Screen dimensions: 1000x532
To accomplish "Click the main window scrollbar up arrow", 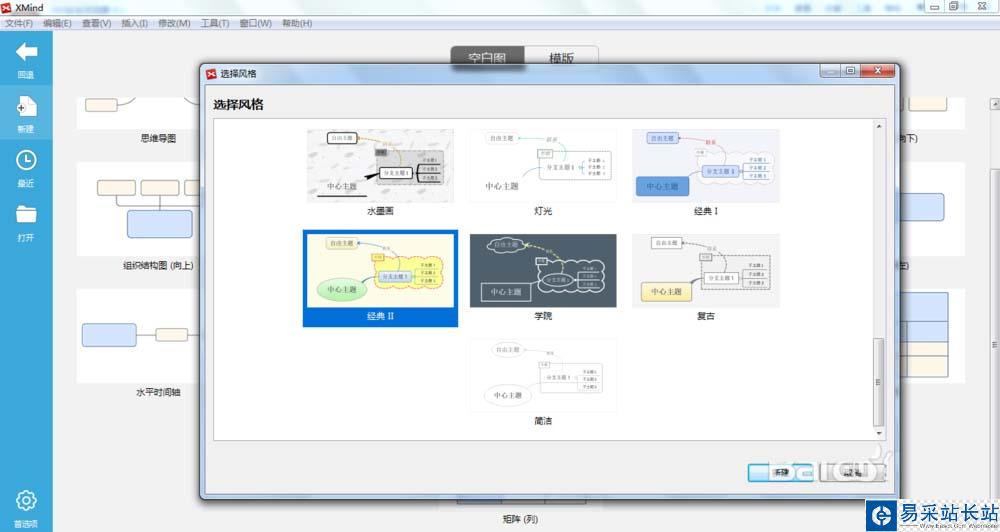I will click(x=994, y=103).
